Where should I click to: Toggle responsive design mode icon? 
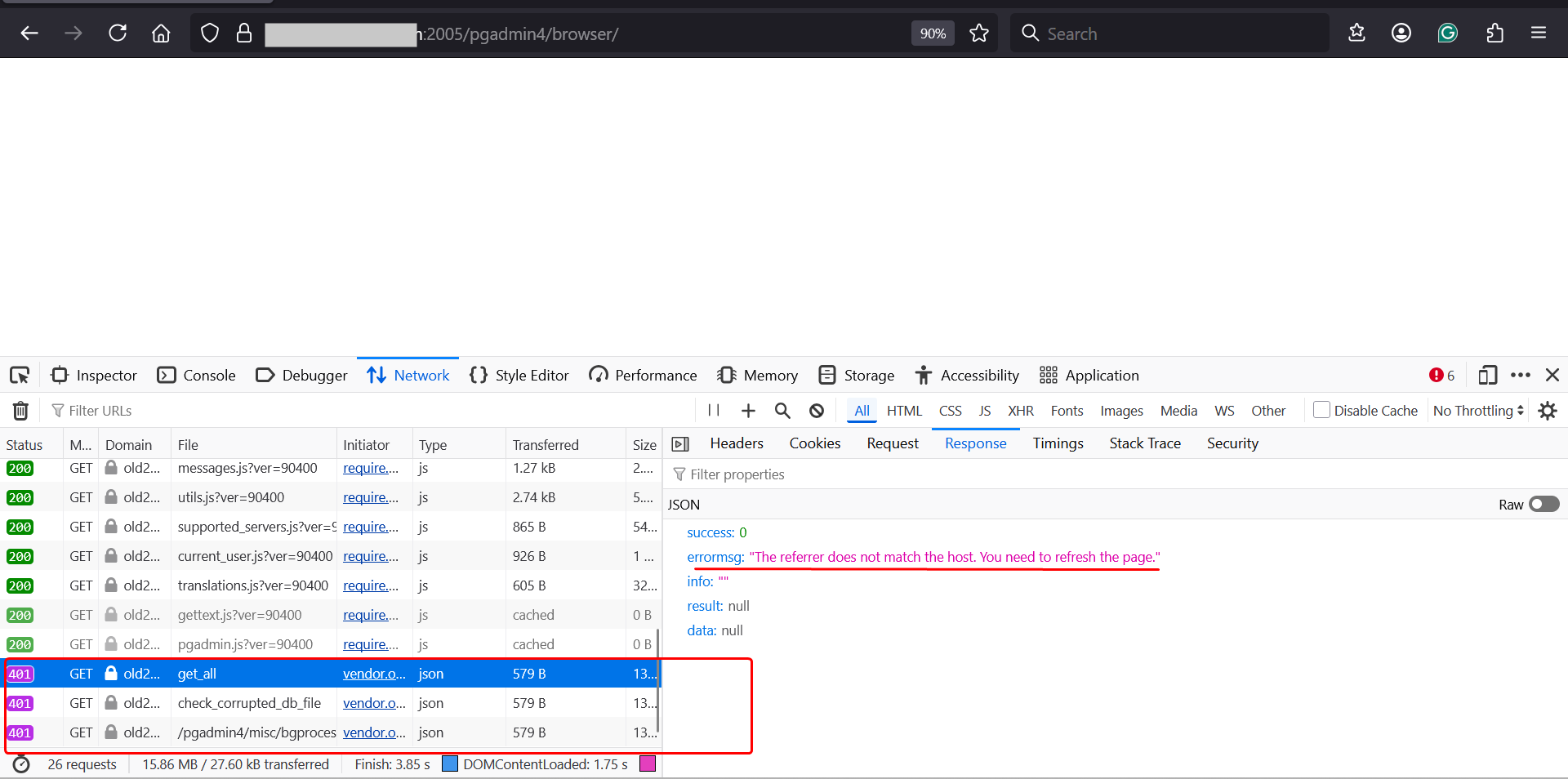point(1487,375)
